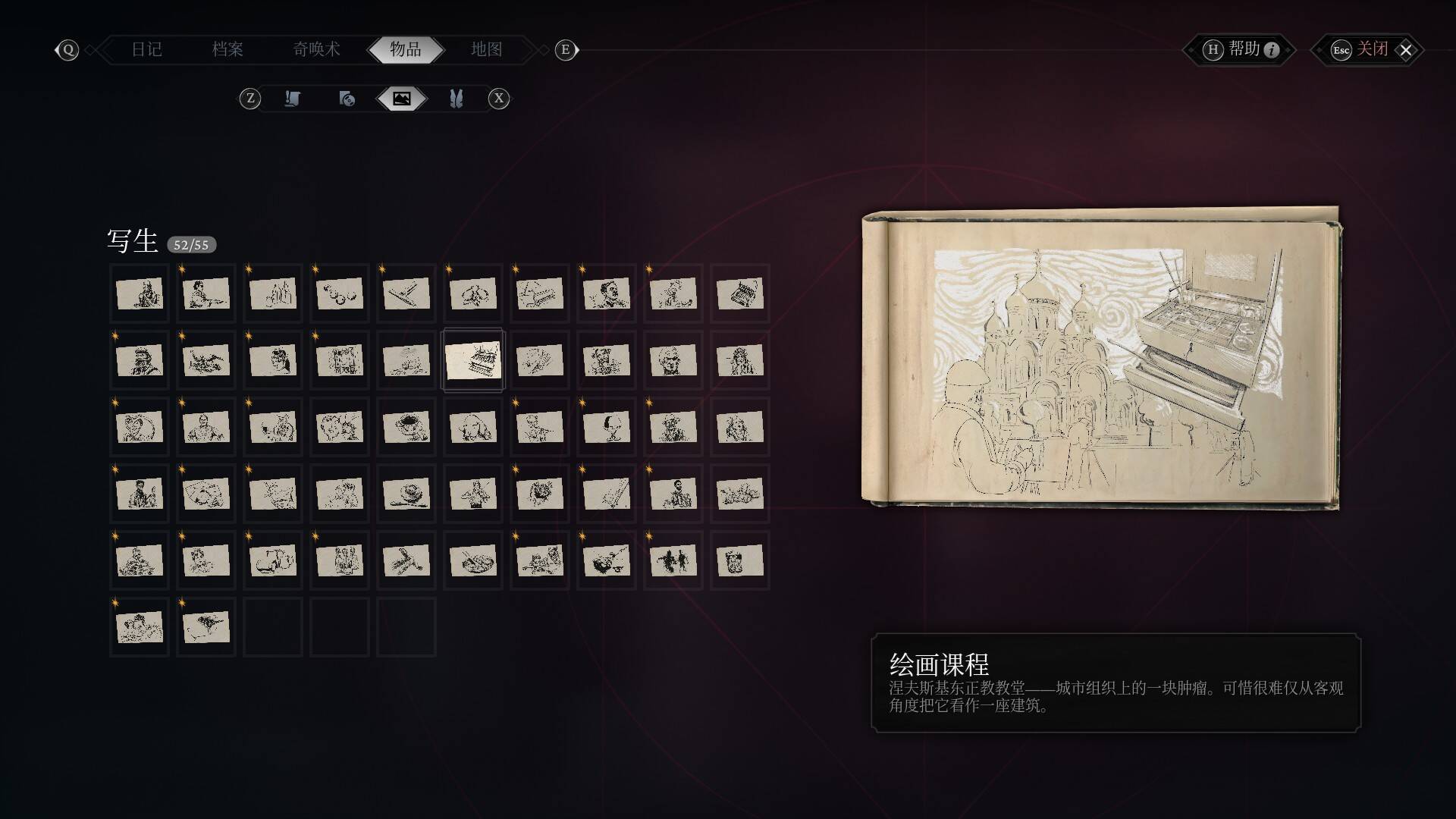Switch to the 日记 tab
This screenshot has height=819, width=1456.
pos(146,49)
